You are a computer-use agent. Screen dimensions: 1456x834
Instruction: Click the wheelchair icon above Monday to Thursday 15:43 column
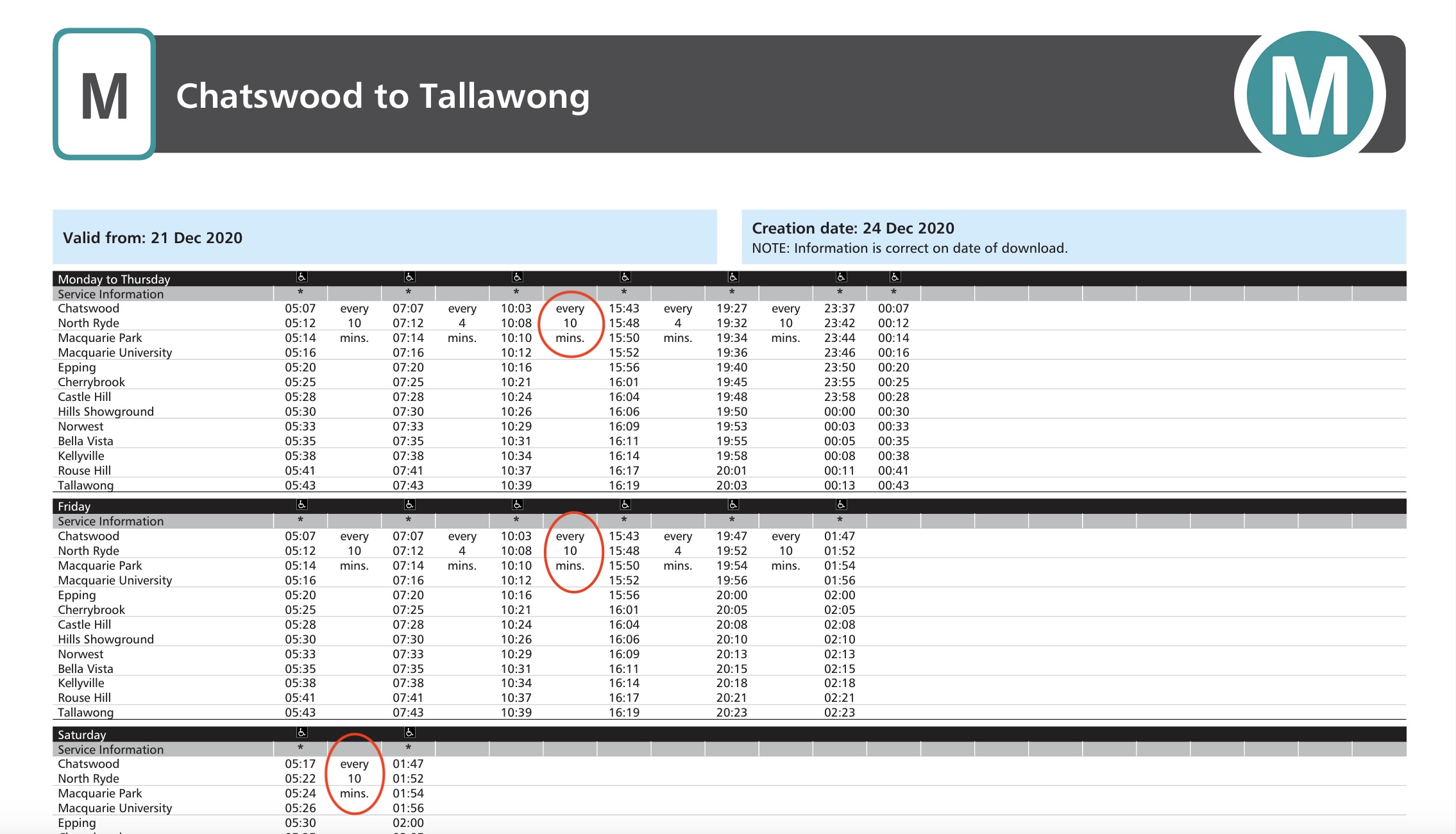click(625, 277)
